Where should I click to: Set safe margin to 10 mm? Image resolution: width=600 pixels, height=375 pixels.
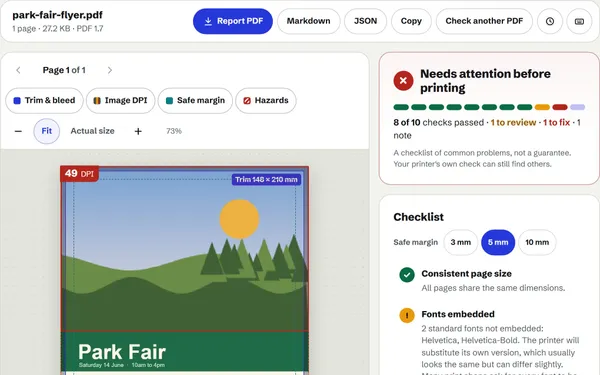[537, 242]
